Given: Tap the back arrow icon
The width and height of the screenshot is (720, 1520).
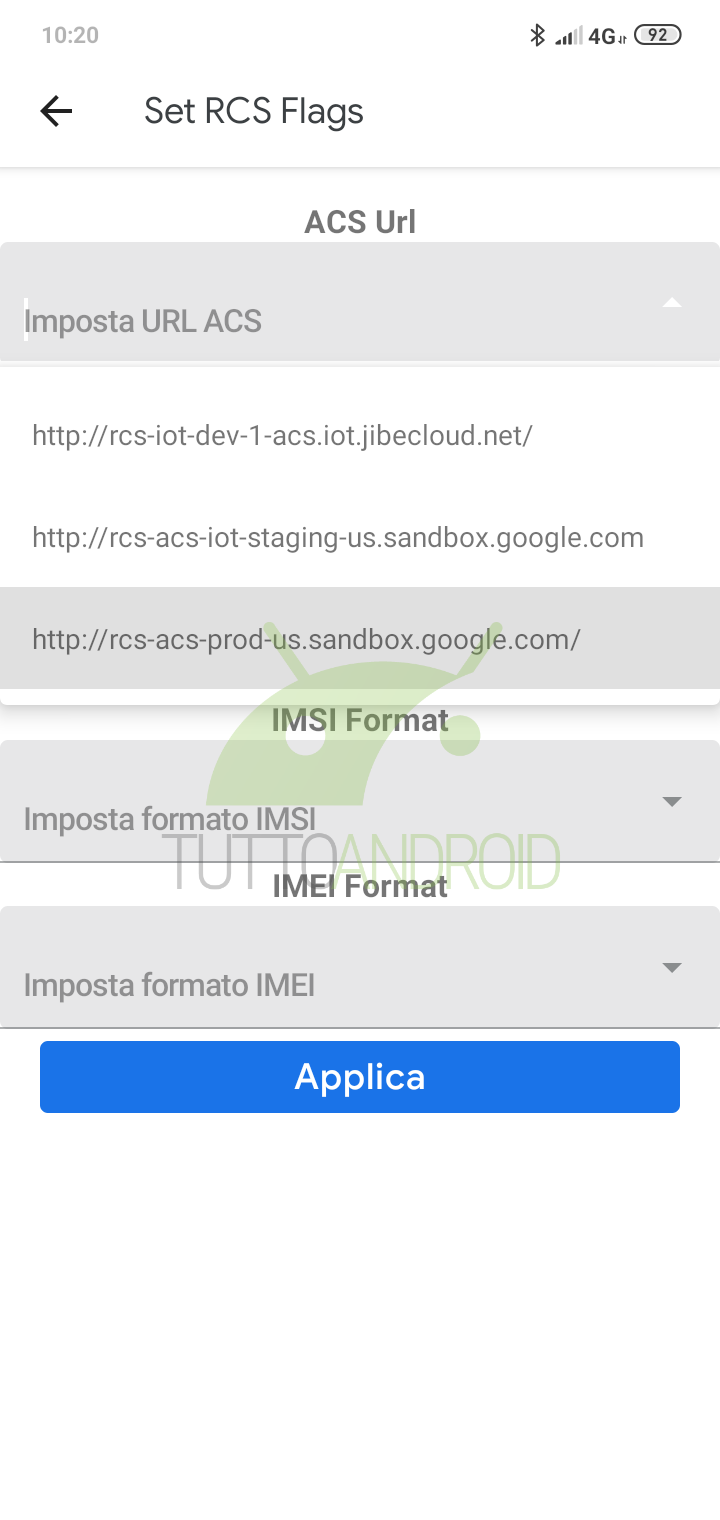Looking at the screenshot, I should click(x=56, y=111).
